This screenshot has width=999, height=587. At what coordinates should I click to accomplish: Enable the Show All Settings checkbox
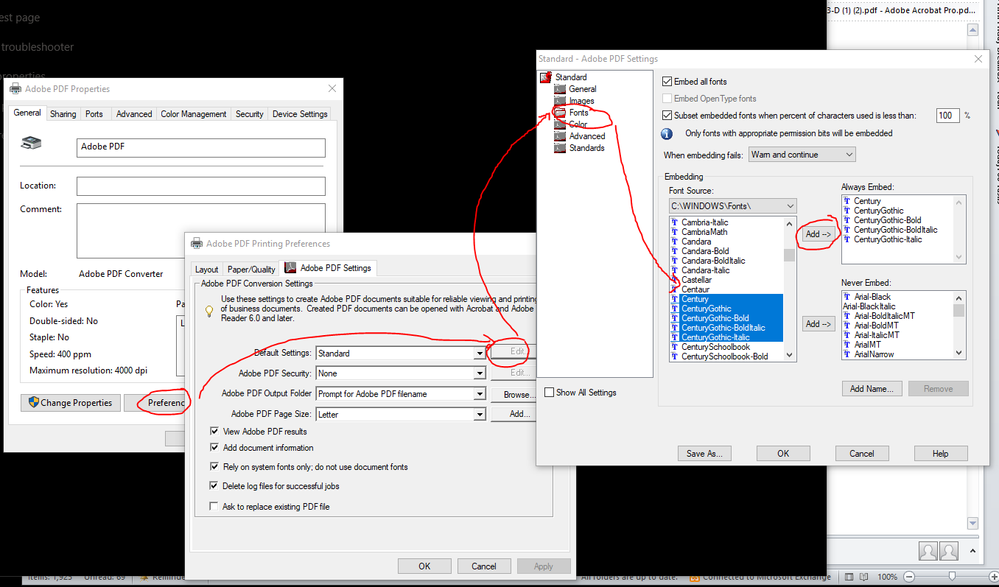coord(549,393)
